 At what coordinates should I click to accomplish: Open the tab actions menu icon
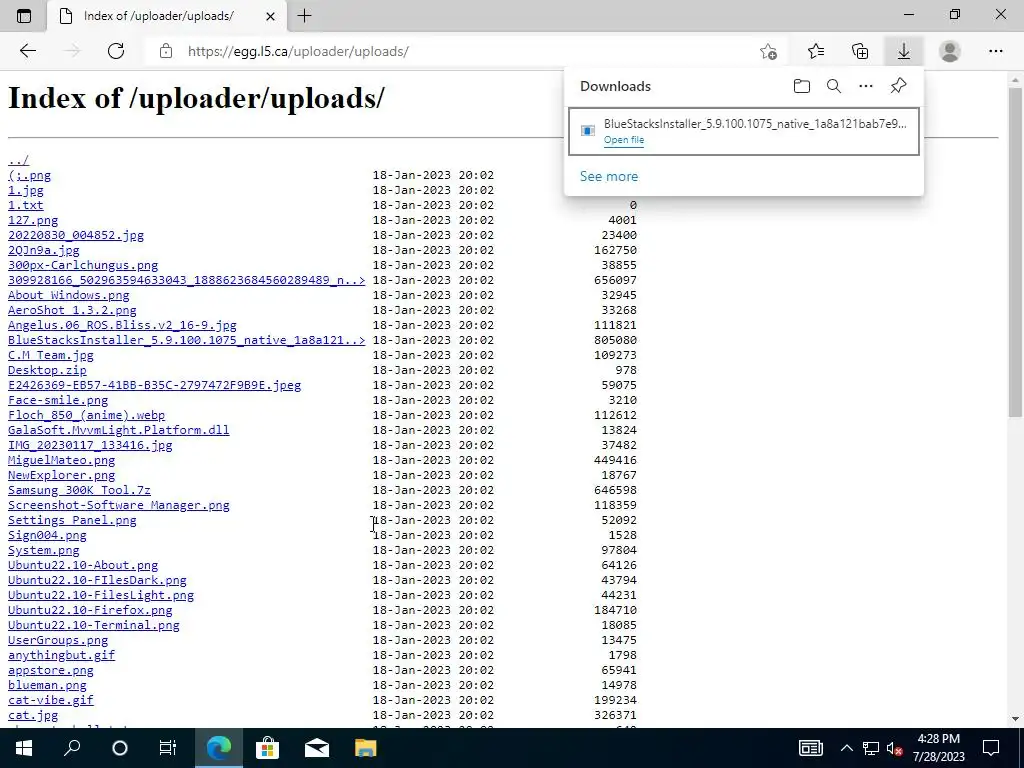24,16
